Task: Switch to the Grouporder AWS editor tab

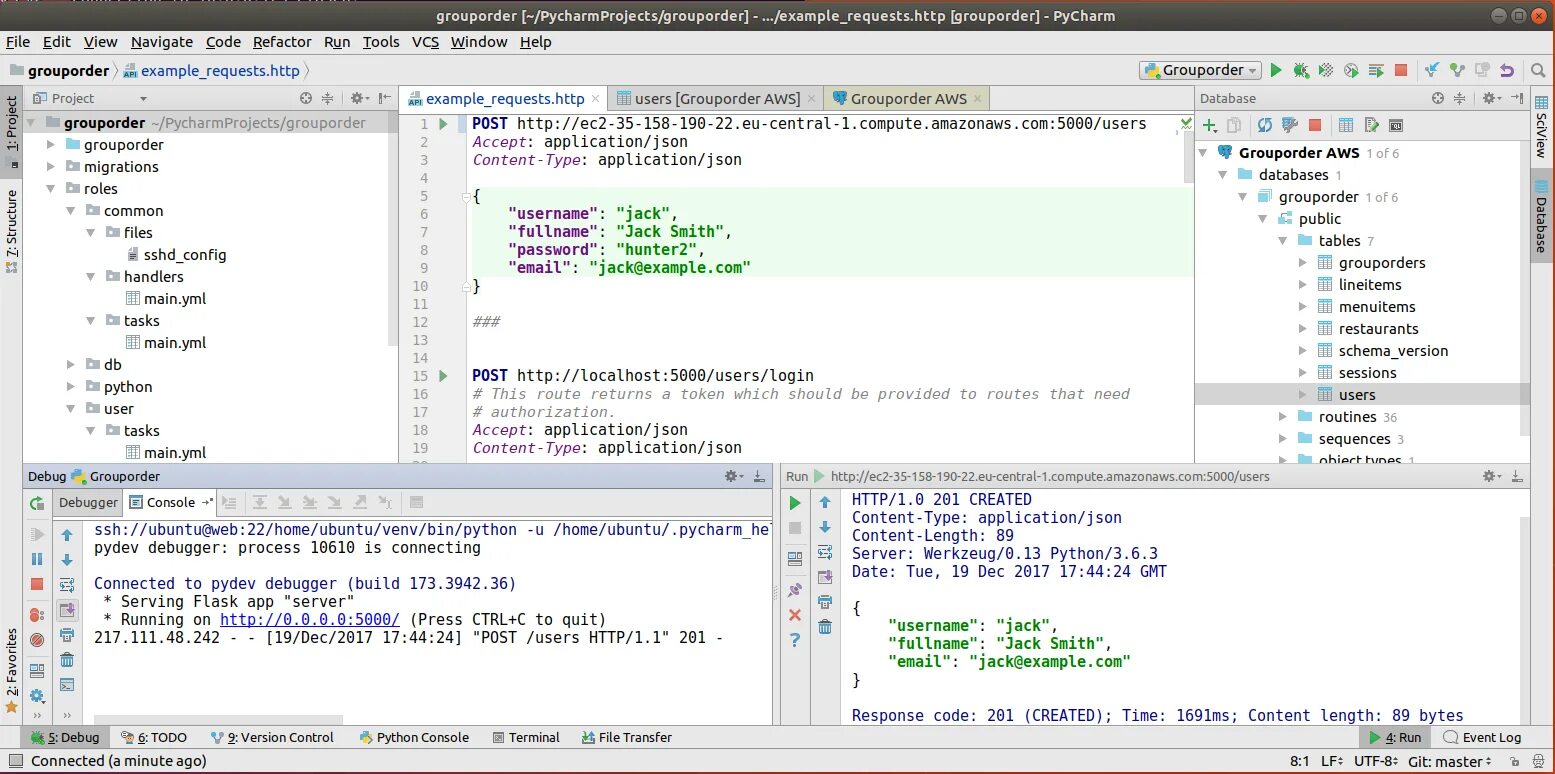Action: click(x=907, y=98)
